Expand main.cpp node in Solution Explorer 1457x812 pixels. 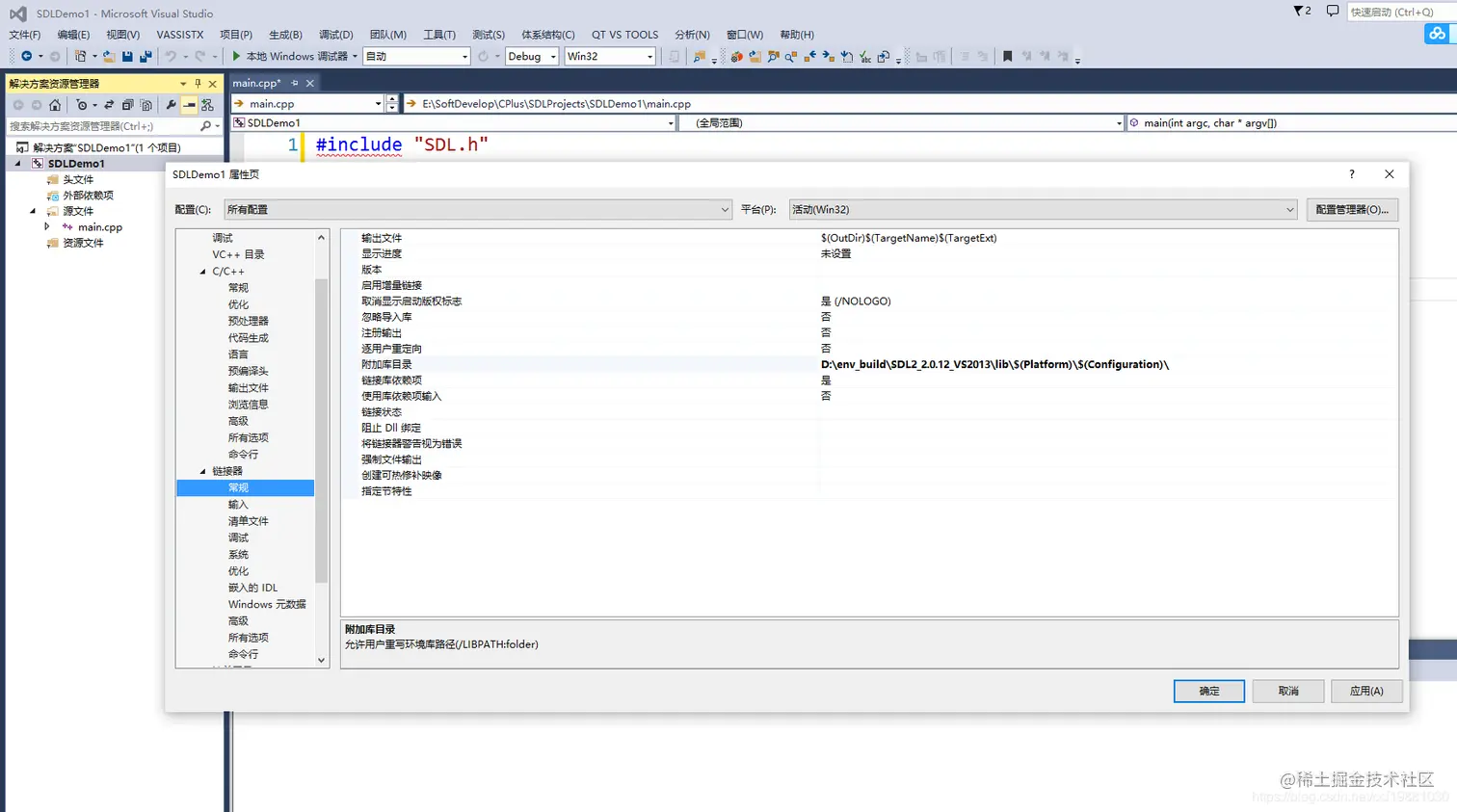pos(46,226)
